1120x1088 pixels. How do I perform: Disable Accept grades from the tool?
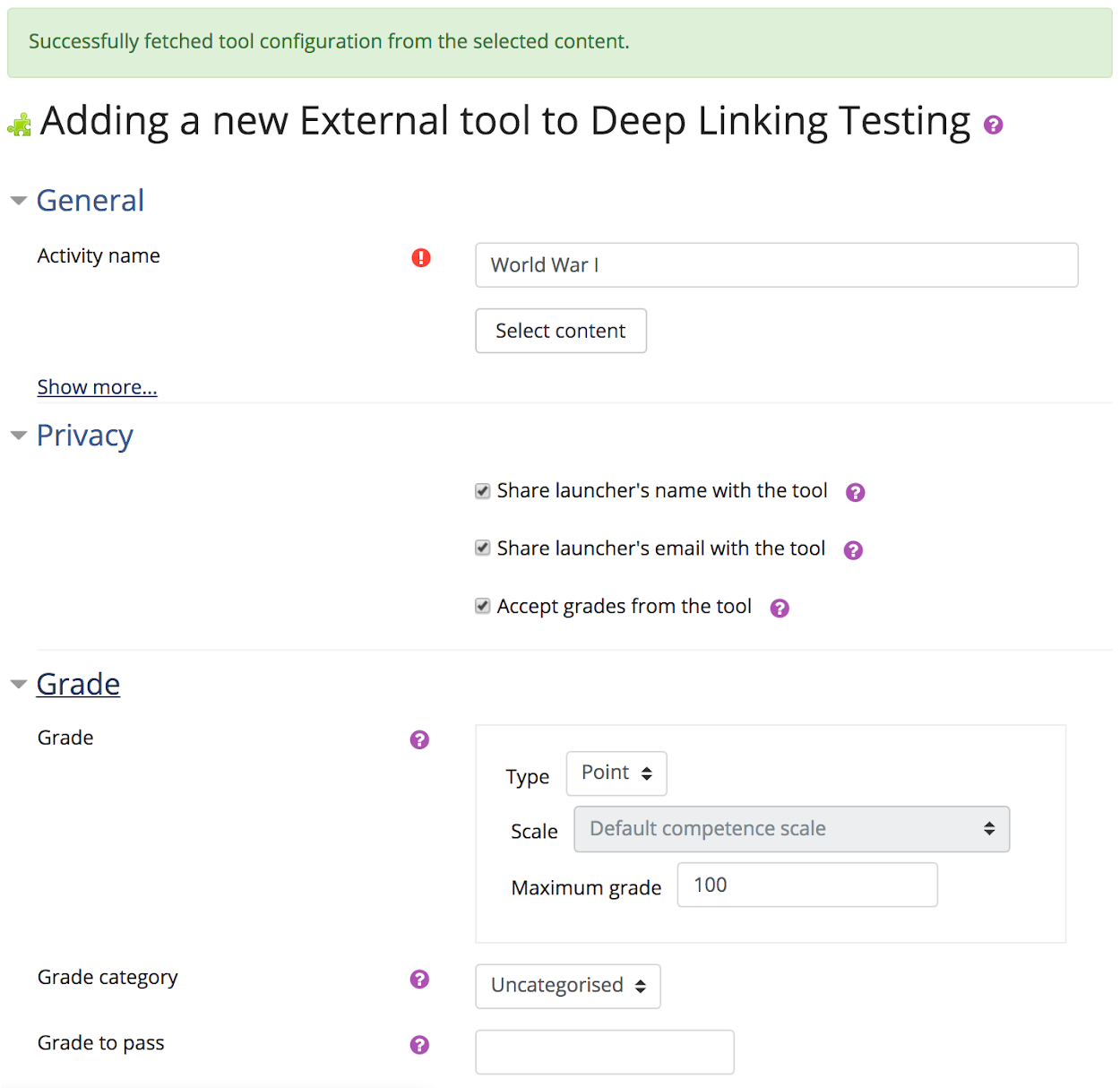[x=483, y=607]
